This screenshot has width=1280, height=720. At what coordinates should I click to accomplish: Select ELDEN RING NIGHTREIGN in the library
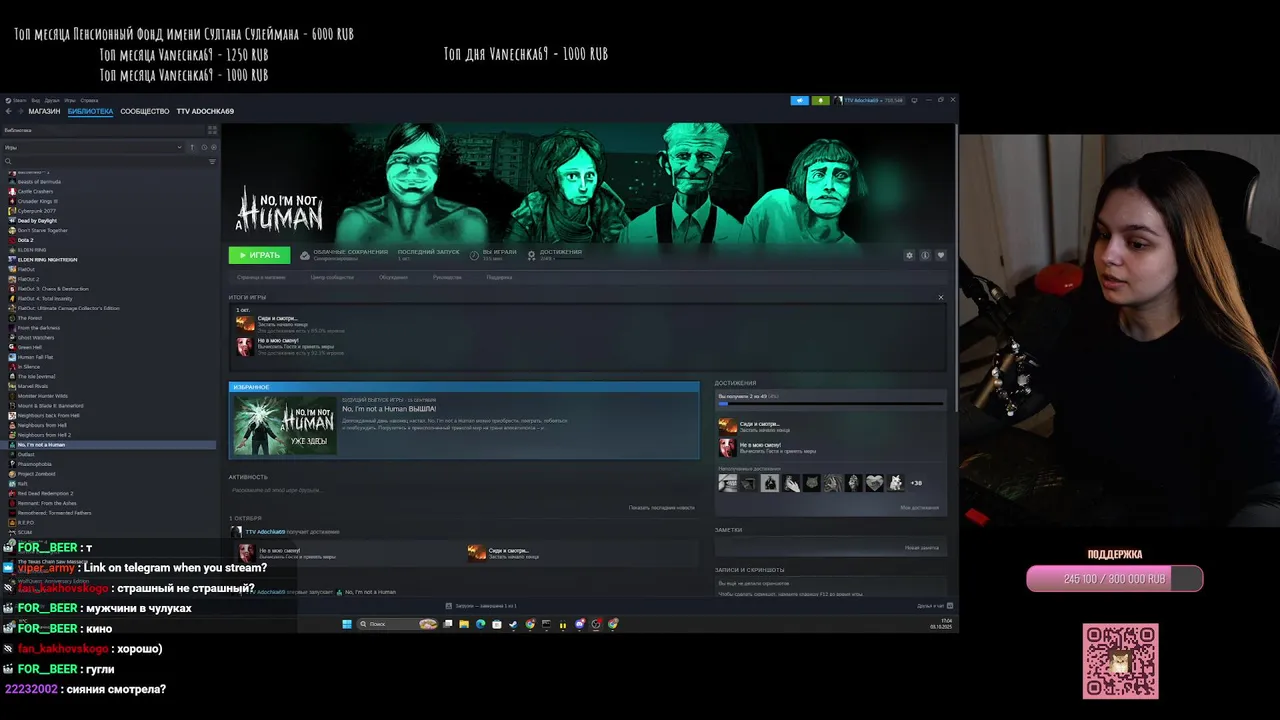click(47, 260)
